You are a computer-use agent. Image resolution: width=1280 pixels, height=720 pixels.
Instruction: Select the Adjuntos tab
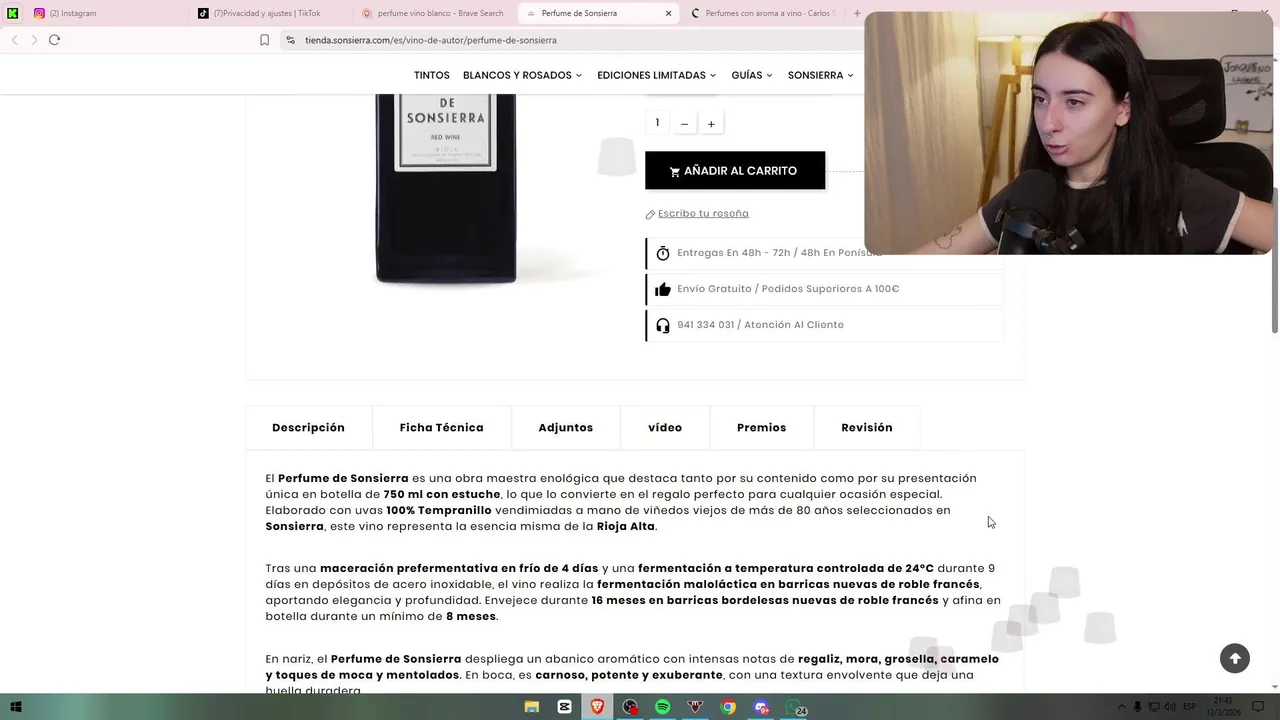(x=565, y=428)
